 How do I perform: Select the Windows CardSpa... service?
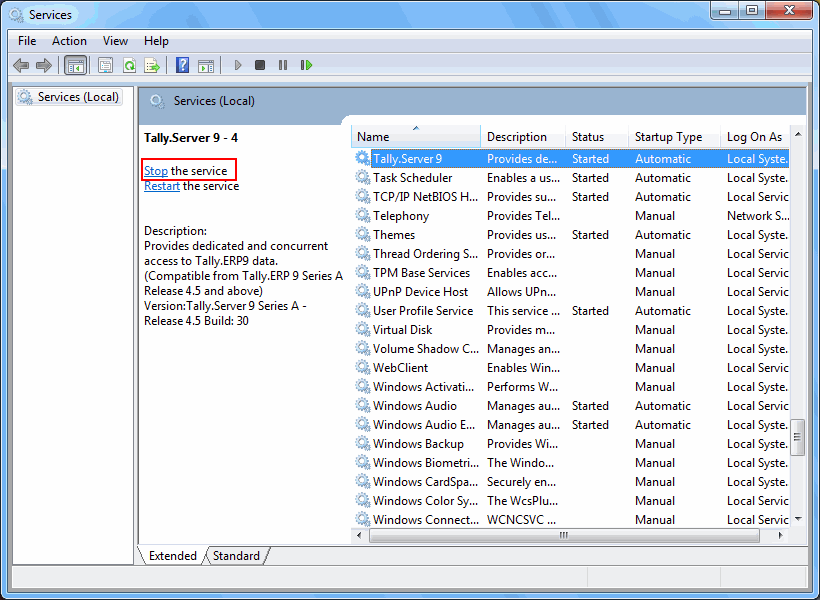[425, 482]
